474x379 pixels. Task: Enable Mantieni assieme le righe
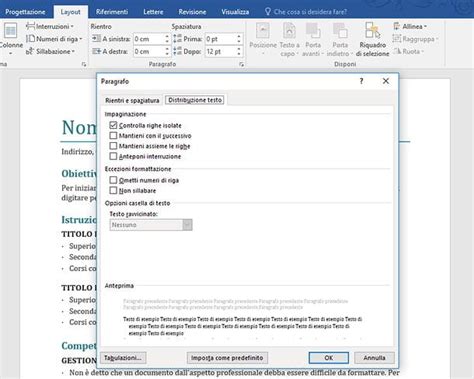tap(113, 146)
